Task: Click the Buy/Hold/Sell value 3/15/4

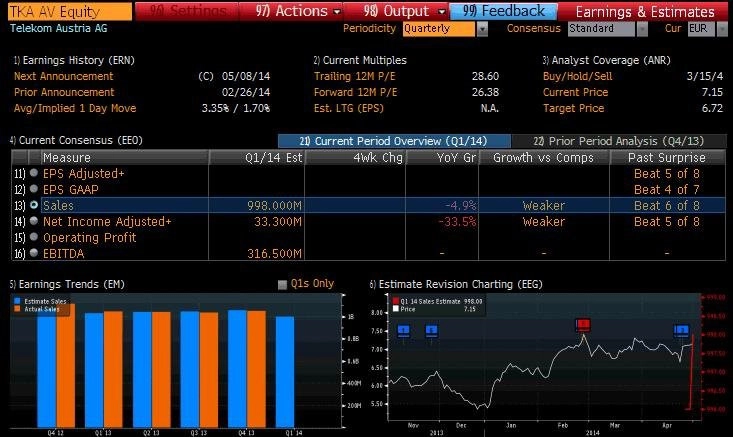Action: (x=704, y=76)
